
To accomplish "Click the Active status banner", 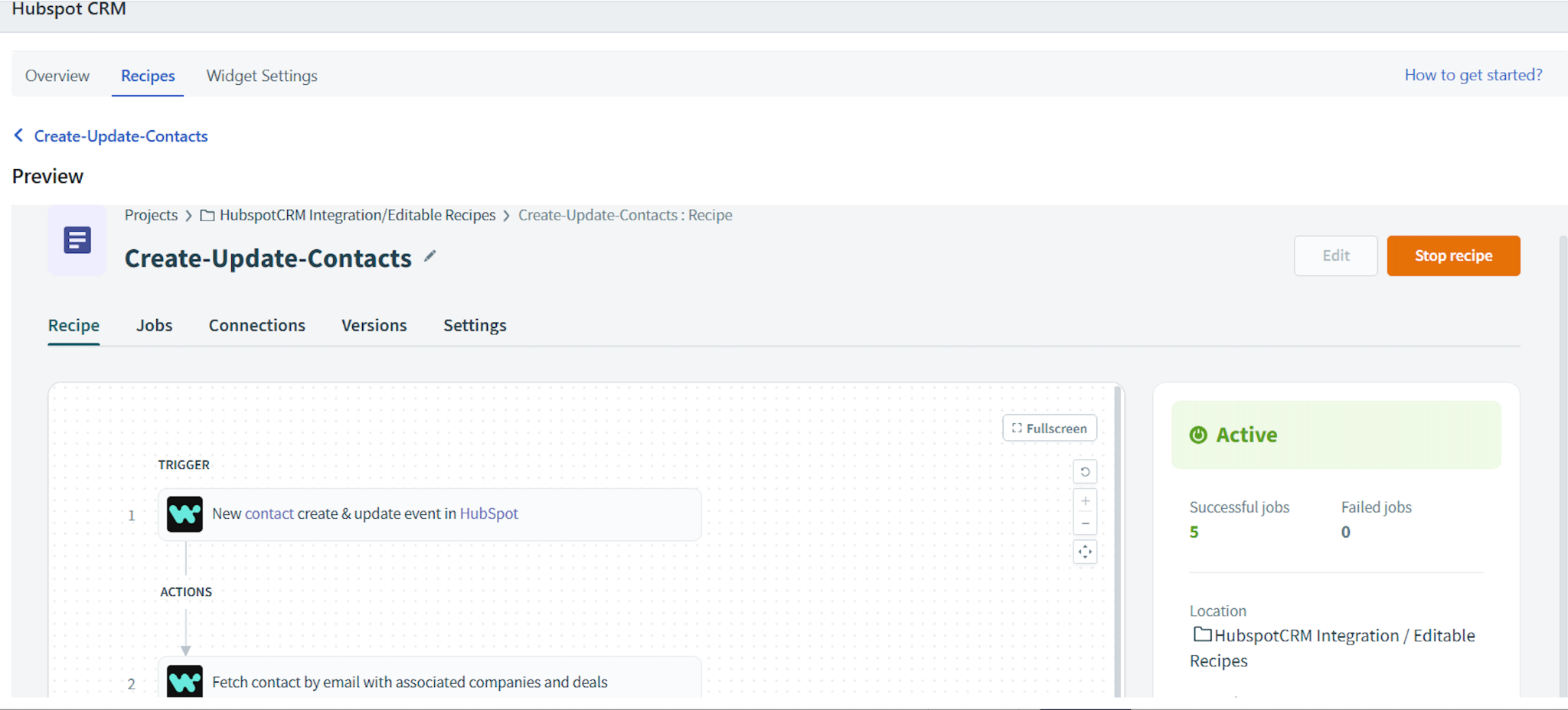I will click(x=1336, y=435).
